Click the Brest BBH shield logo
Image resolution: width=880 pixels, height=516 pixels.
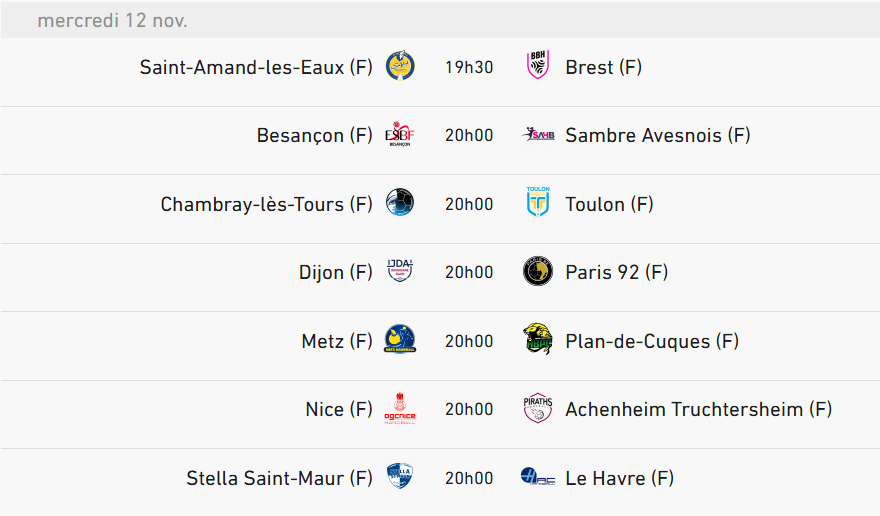pos(538,65)
